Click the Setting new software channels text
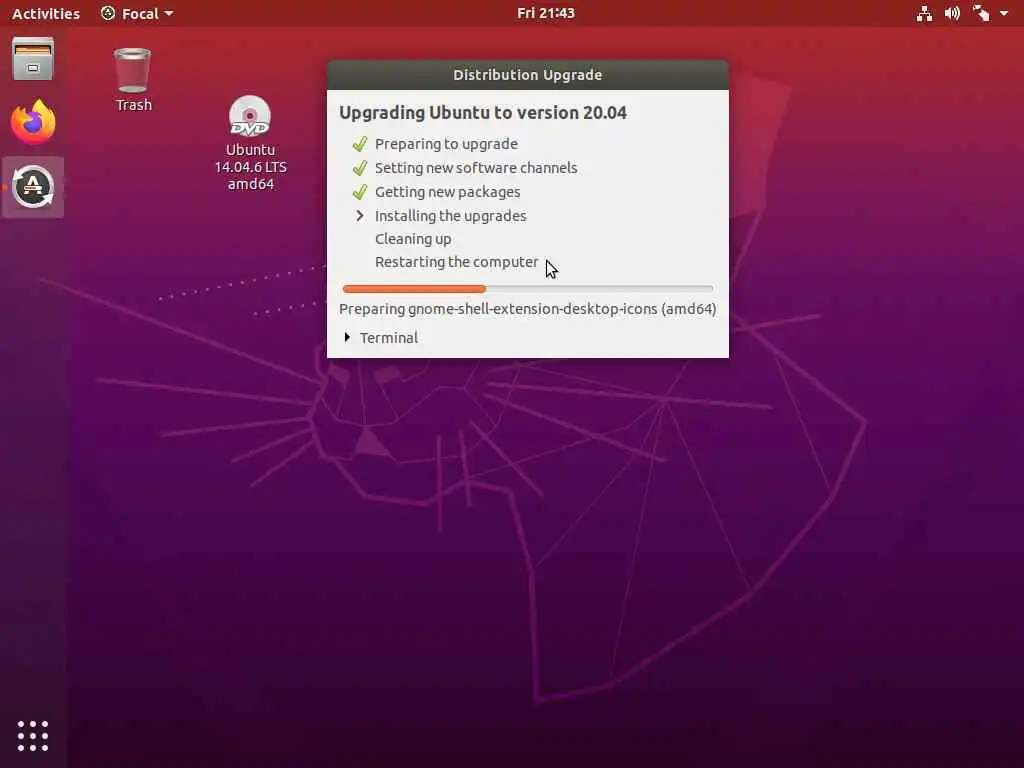This screenshot has width=1024, height=768. pos(476,168)
